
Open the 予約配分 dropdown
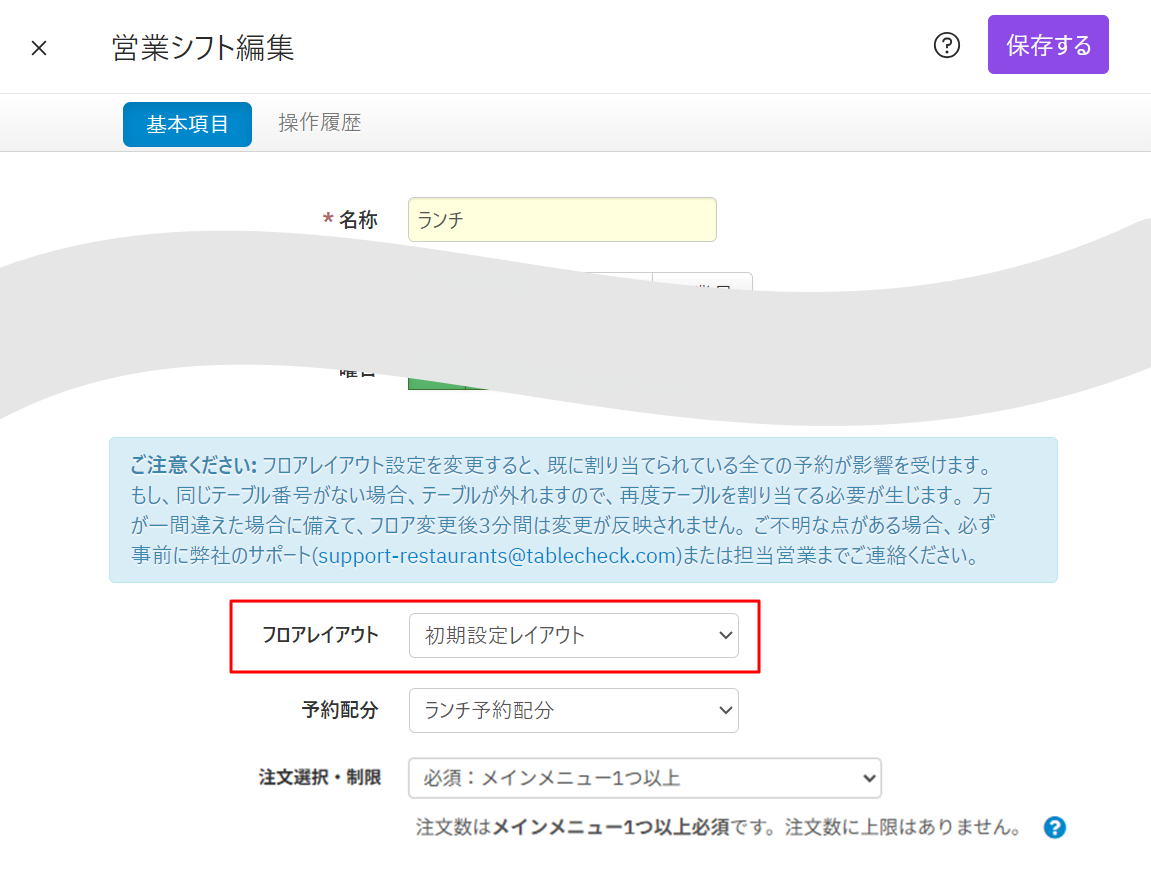point(573,710)
